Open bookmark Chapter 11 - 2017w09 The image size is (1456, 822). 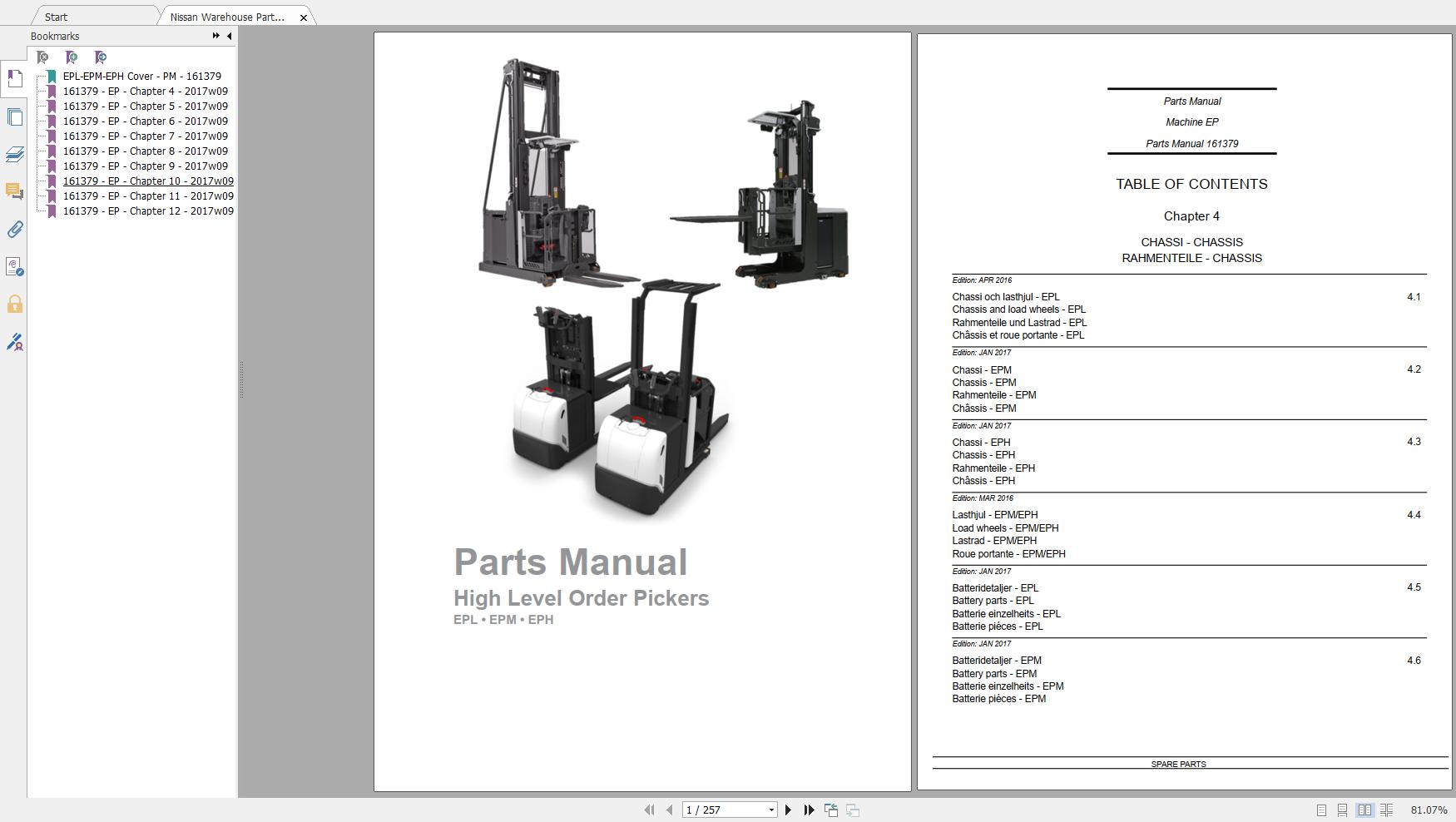(x=148, y=196)
